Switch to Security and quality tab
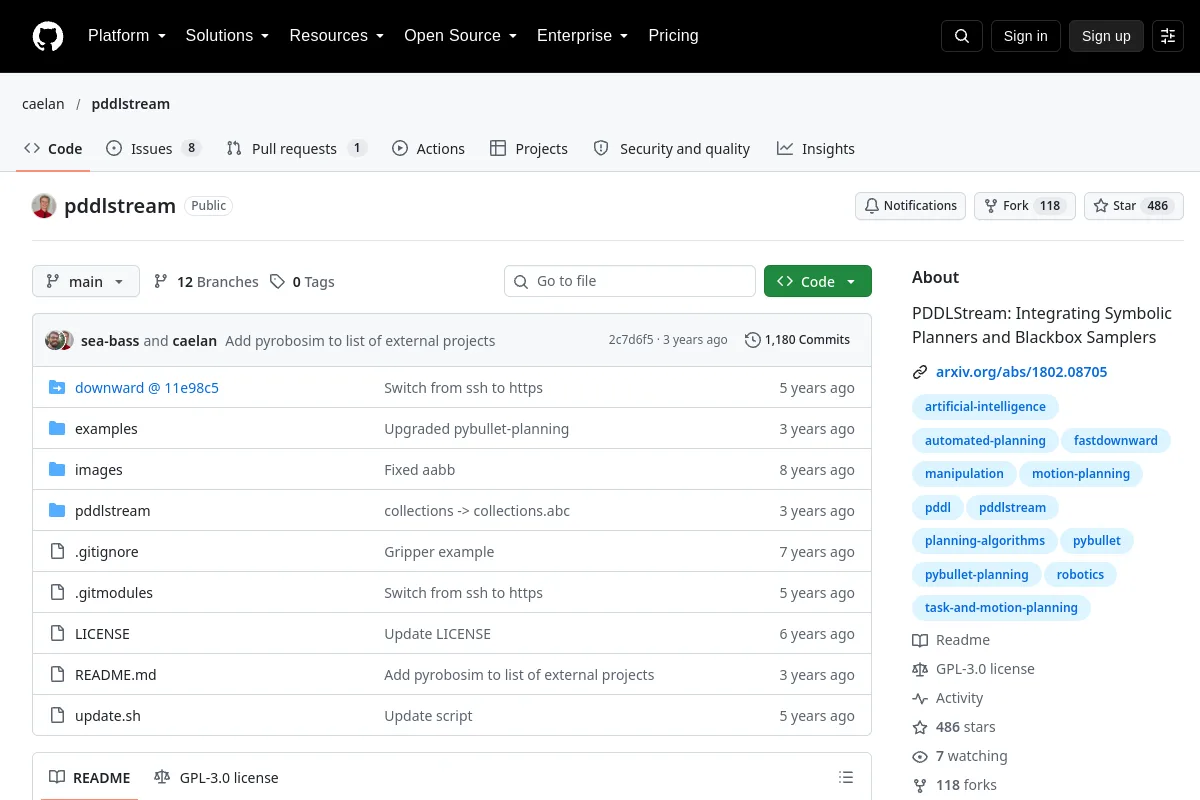The width and height of the screenshot is (1200, 800). click(672, 149)
